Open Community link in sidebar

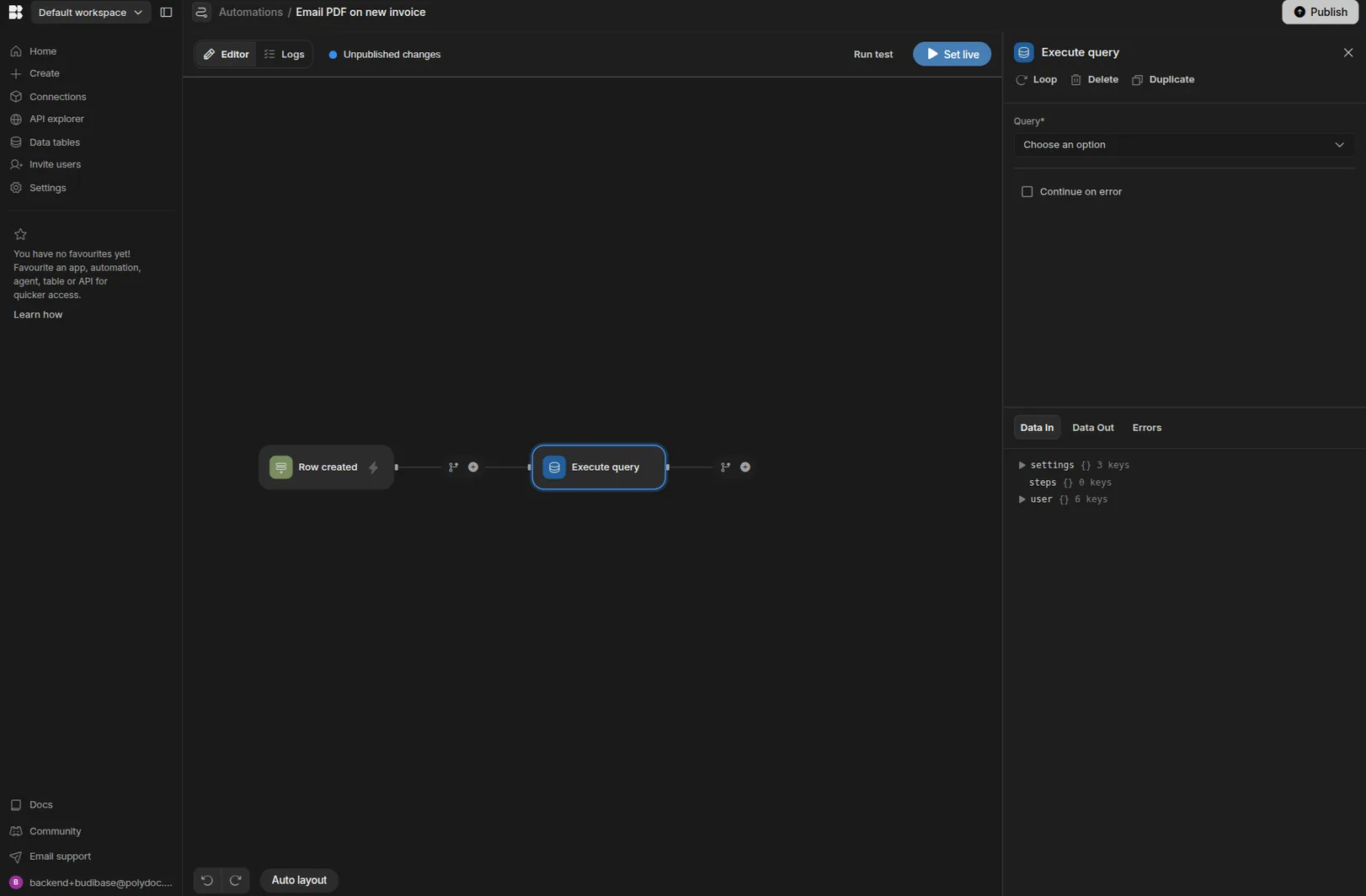point(55,831)
